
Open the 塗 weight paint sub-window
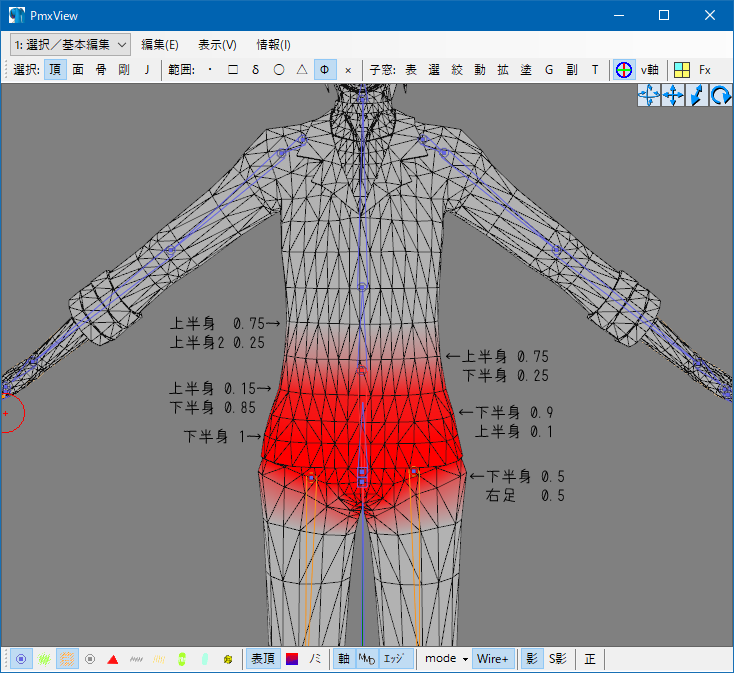(526, 70)
